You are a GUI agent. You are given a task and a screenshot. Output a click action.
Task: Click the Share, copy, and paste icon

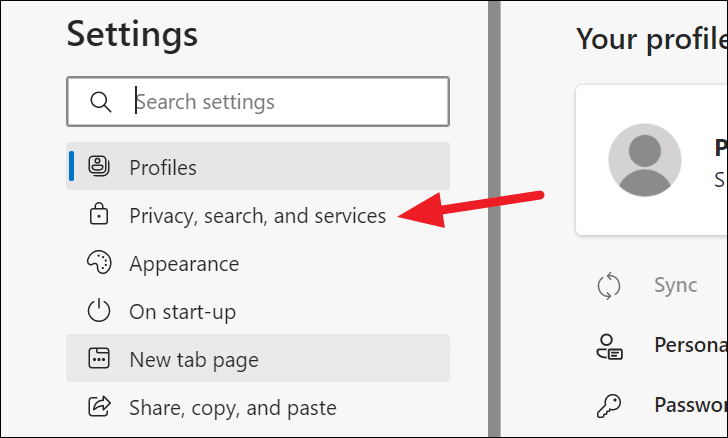click(x=99, y=406)
